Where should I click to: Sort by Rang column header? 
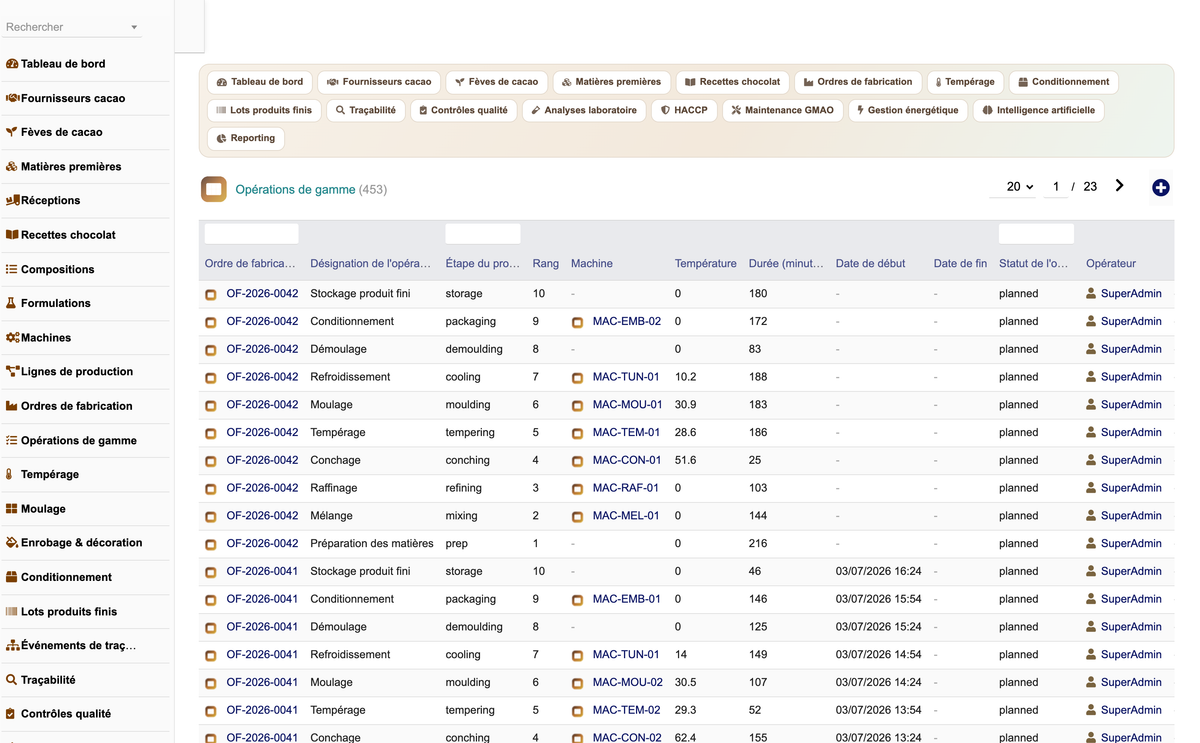tap(545, 264)
